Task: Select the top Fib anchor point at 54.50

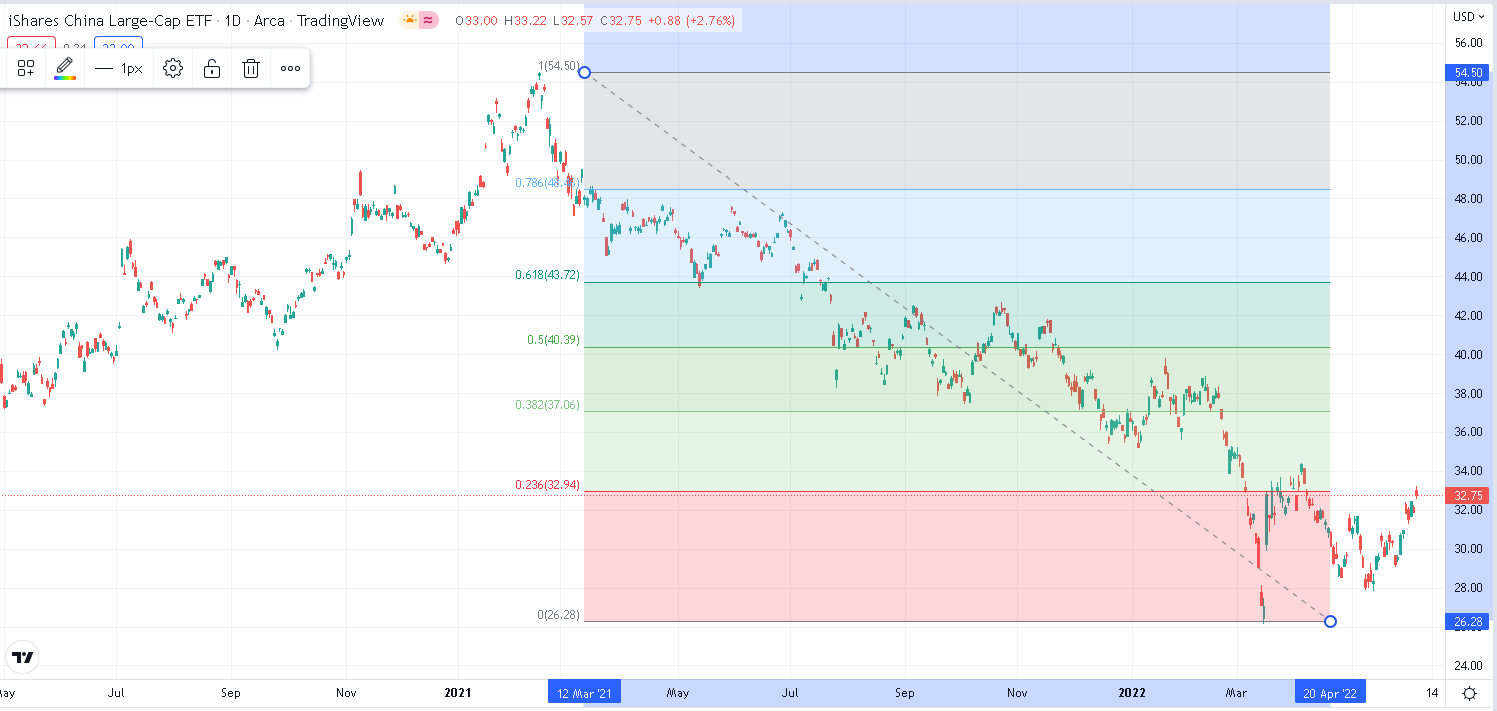Action: 584,72
